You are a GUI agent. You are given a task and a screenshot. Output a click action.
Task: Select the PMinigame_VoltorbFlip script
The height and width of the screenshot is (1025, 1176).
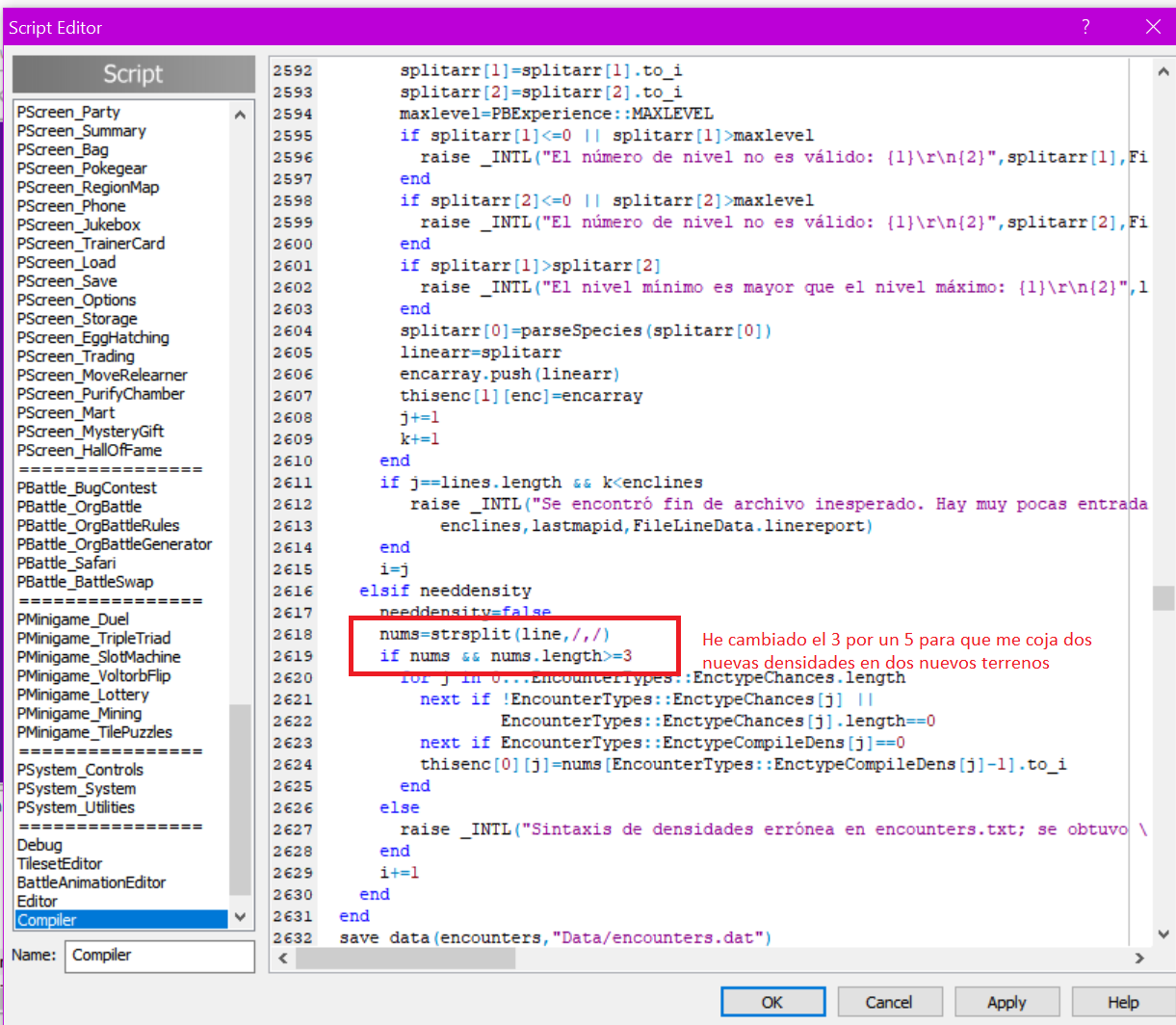pos(93,675)
